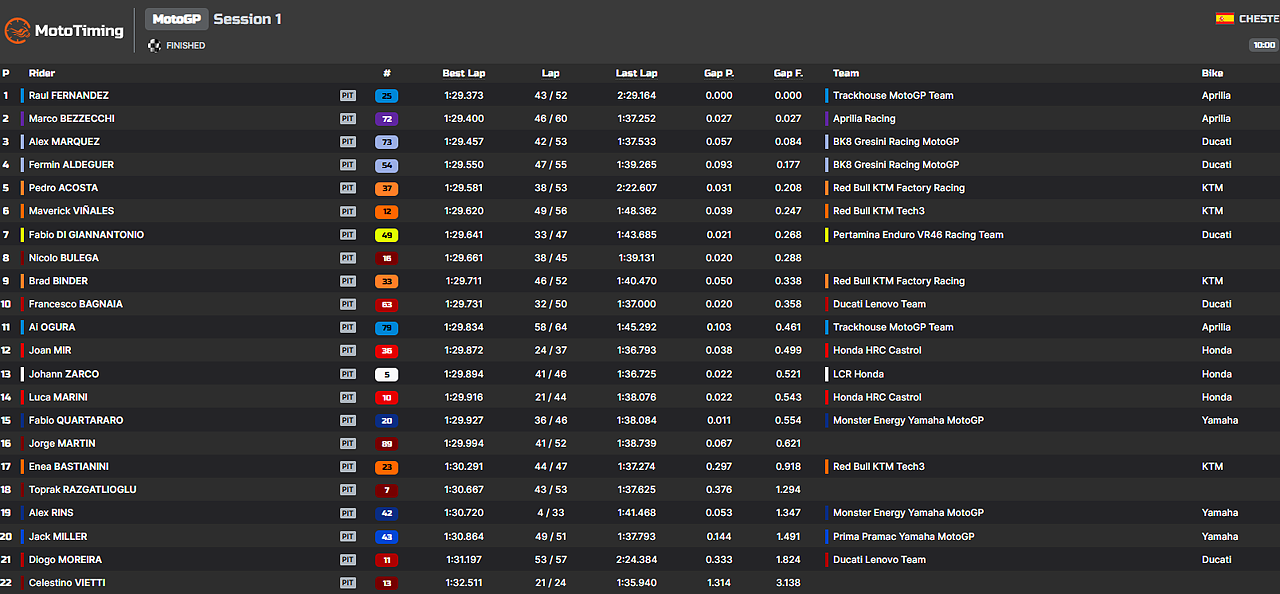This screenshot has width=1280, height=594.
Task: Click the checkered flag FINISHED icon
Action: point(155,45)
